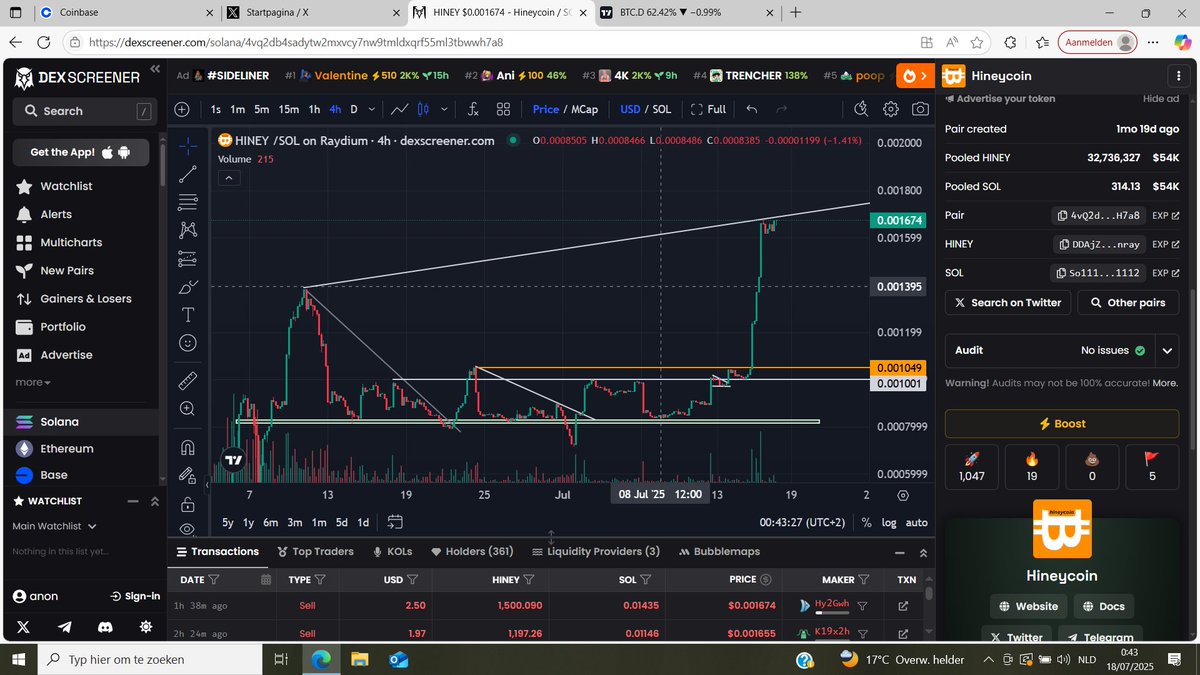
Task: Click Sign-in in the sidebar
Action: [x=135, y=596]
